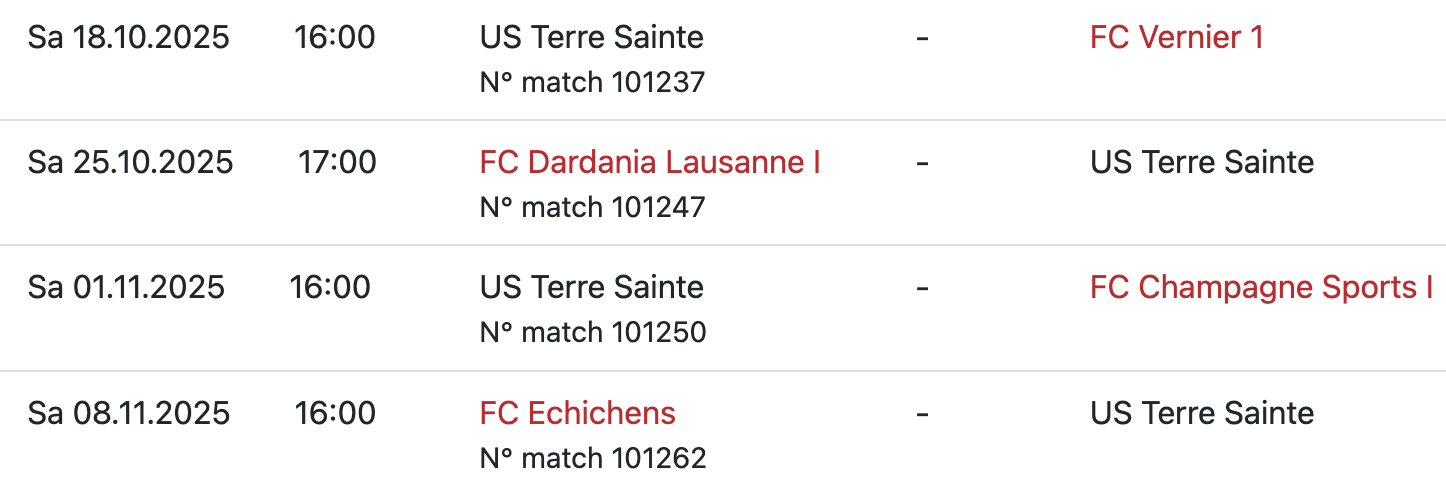Open the FC Dardania Lausanne I link
1446x490 pixels.
(650, 162)
